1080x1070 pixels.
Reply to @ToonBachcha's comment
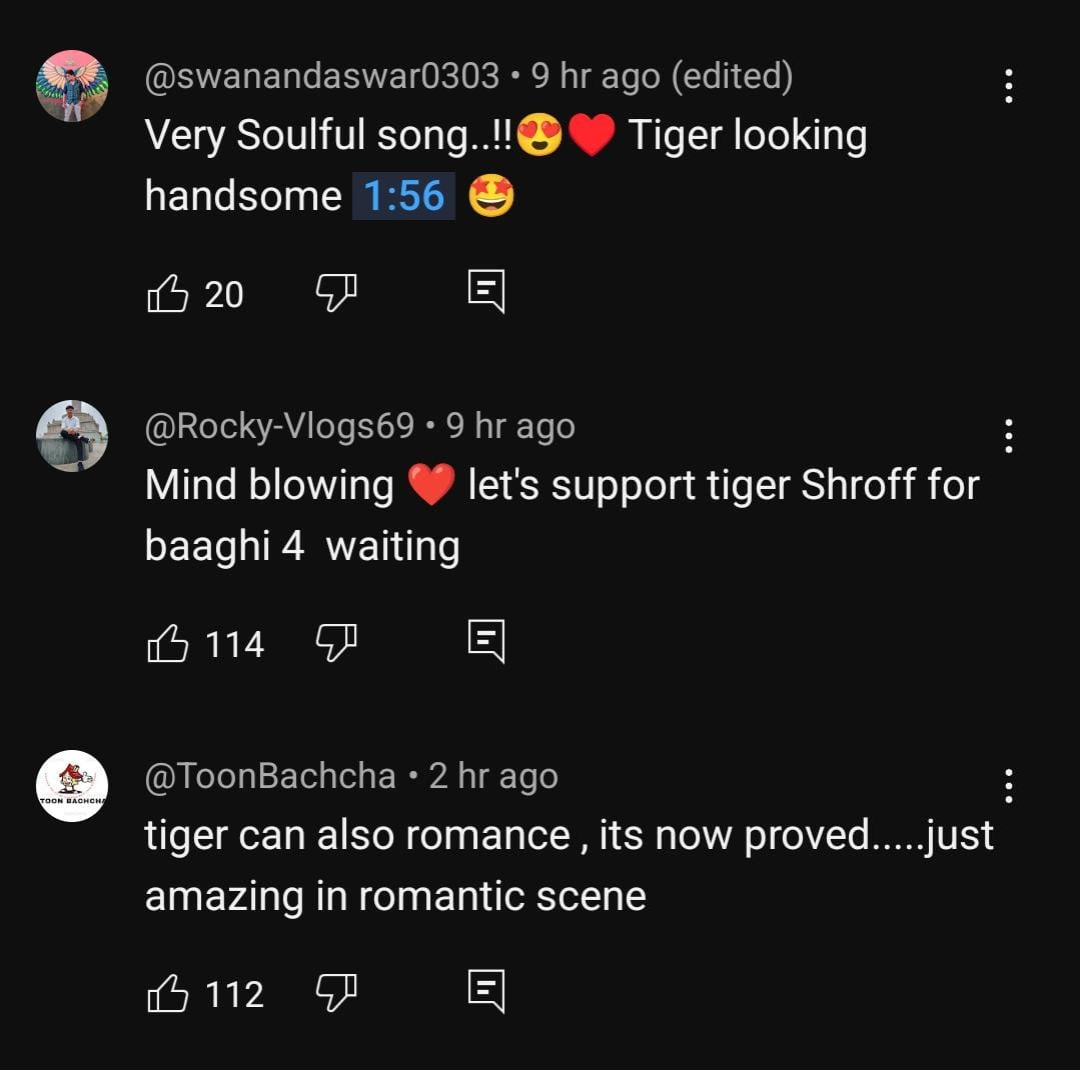coord(487,992)
